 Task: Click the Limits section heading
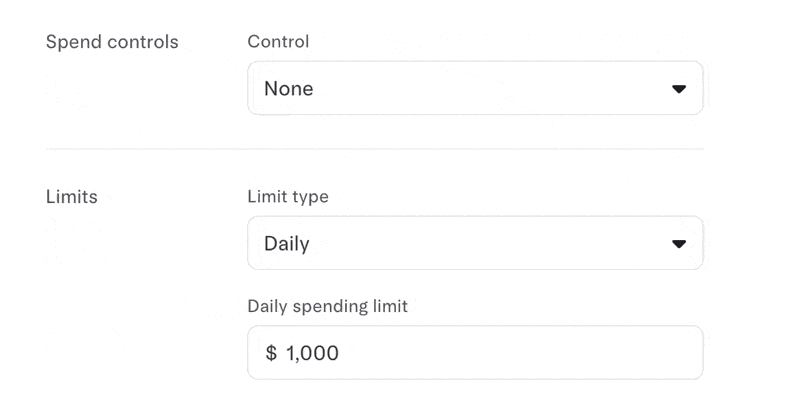pyautogui.click(x=71, y=197)
